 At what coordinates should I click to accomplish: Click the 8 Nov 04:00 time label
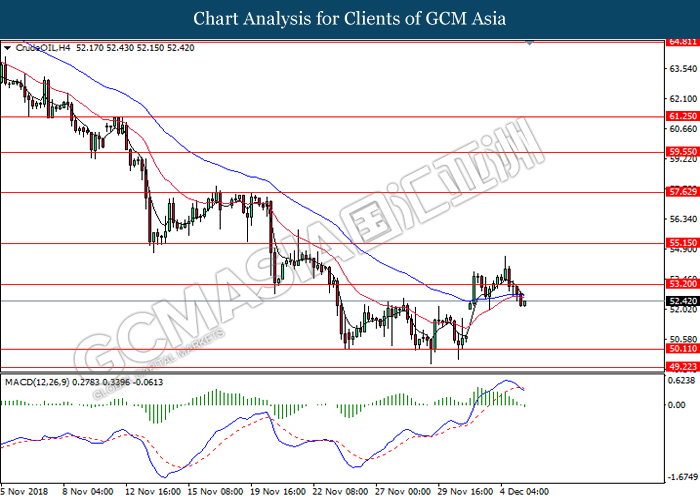[x=88, y=492]
